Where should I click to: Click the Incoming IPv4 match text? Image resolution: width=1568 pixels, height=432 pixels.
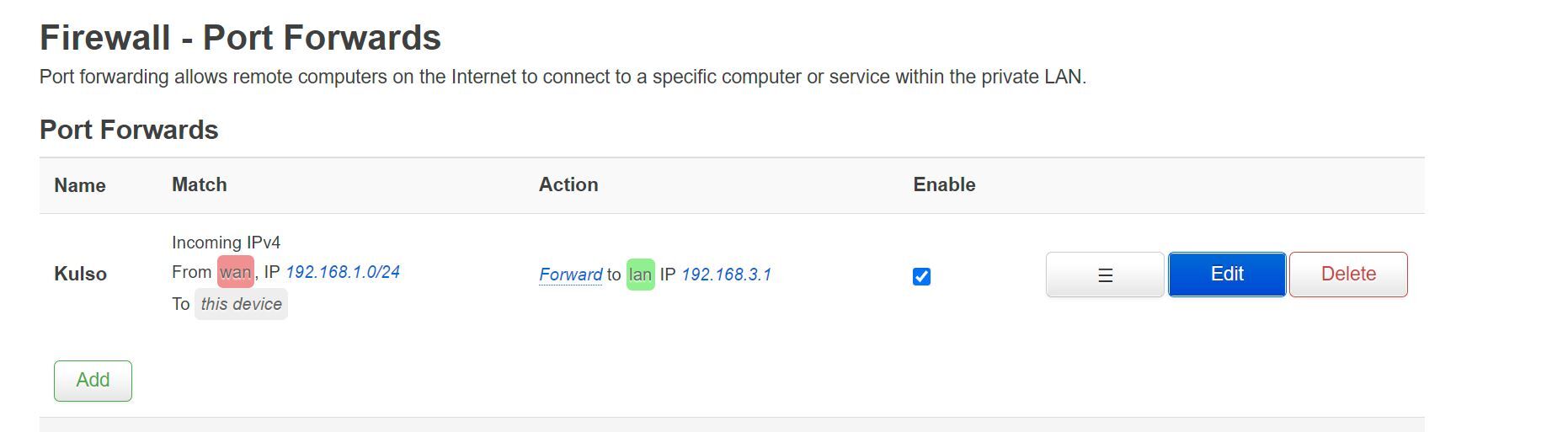tap(226, 243)
